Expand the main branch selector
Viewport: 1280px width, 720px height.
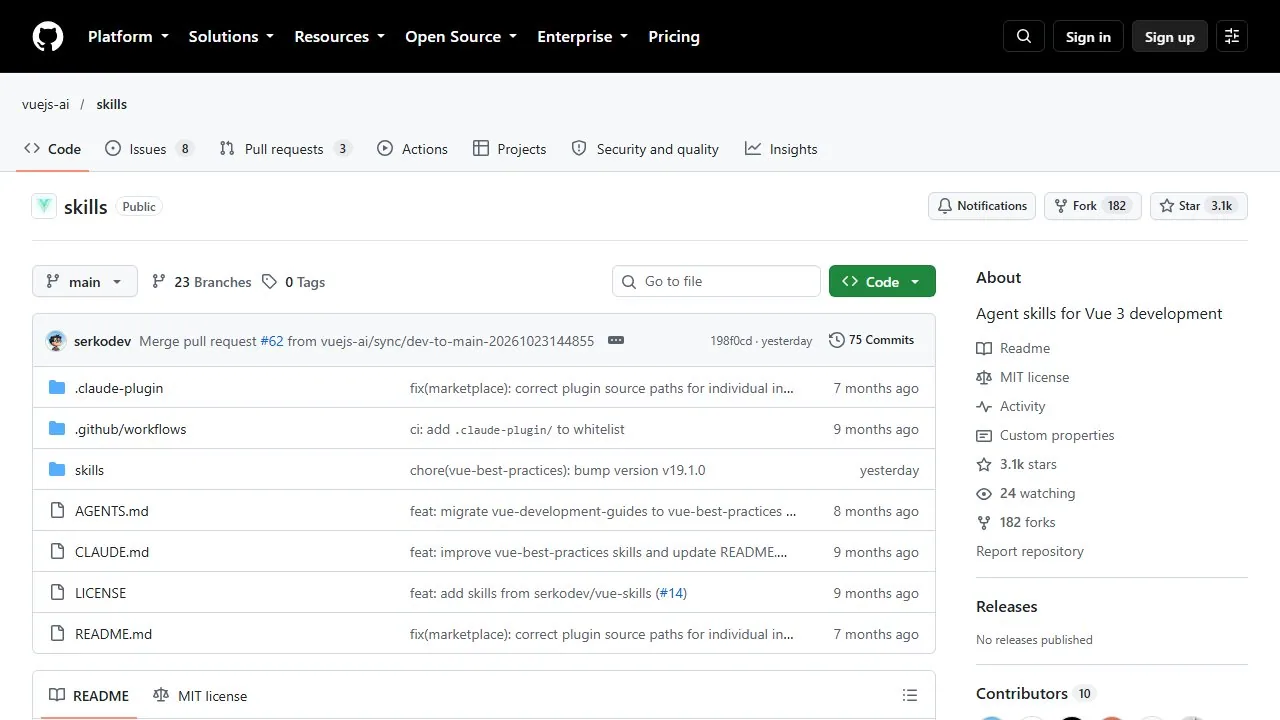(84, 282)
